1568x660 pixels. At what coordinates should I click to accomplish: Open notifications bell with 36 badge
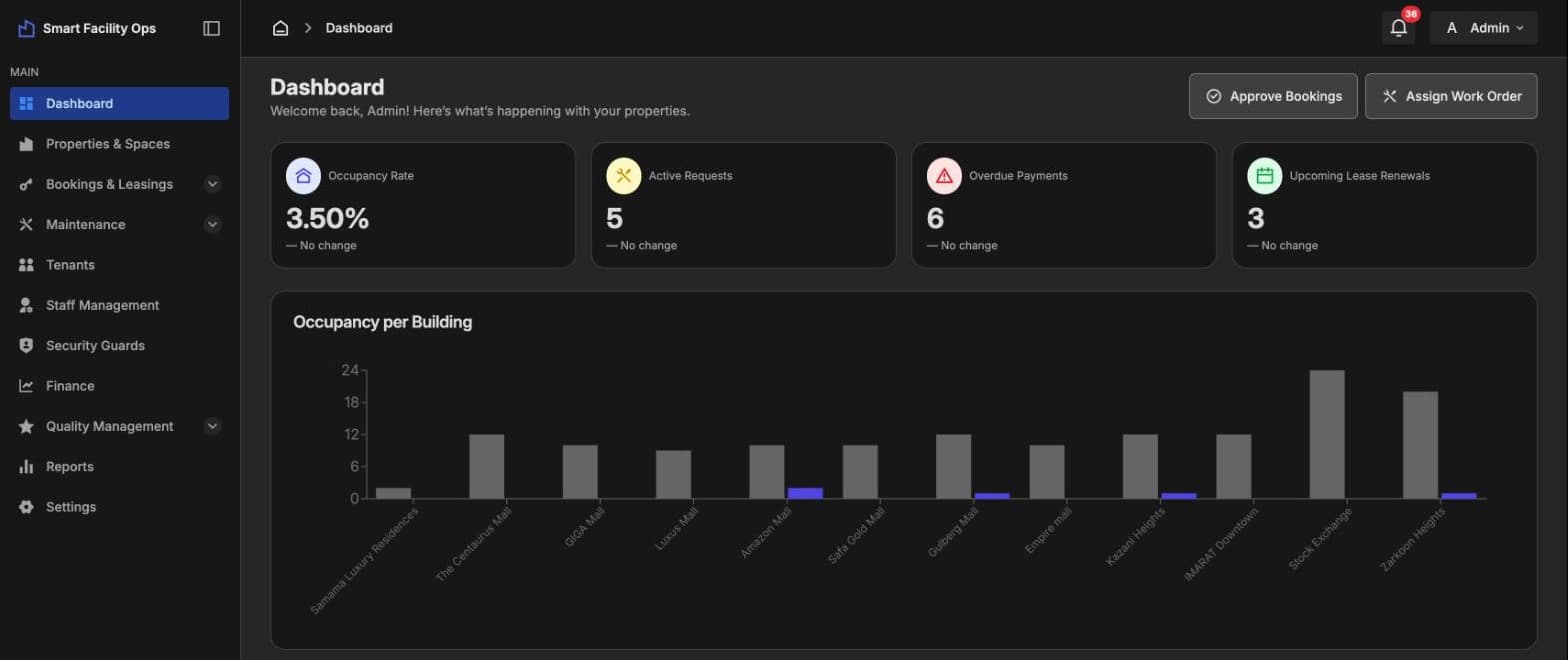(x=1399, y=28)
